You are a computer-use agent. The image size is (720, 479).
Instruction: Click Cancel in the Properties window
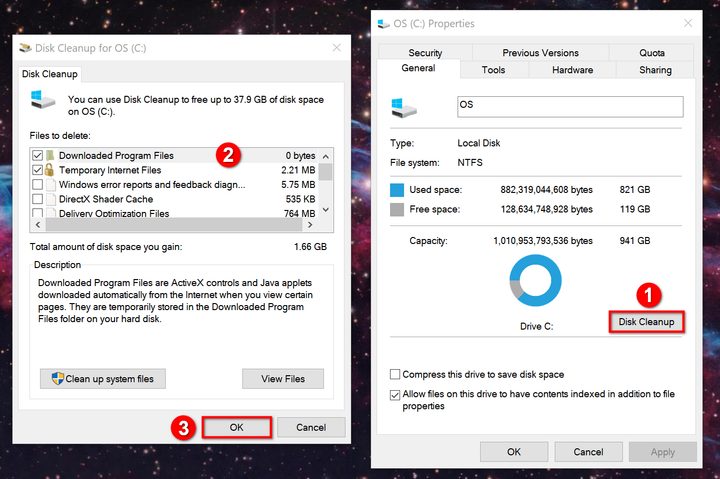coord(588,452)
